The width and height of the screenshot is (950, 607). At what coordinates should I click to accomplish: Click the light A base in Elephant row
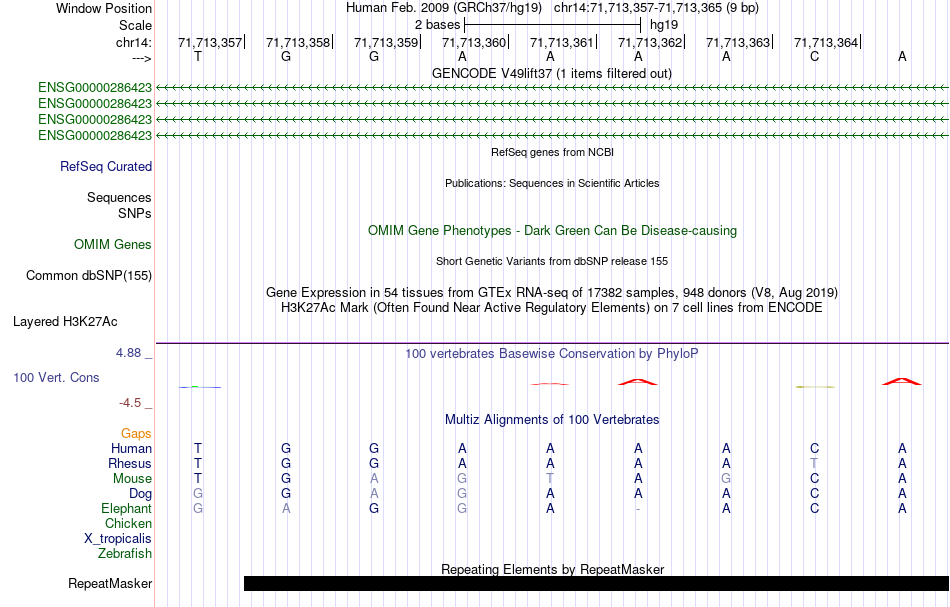coord(286,509)
